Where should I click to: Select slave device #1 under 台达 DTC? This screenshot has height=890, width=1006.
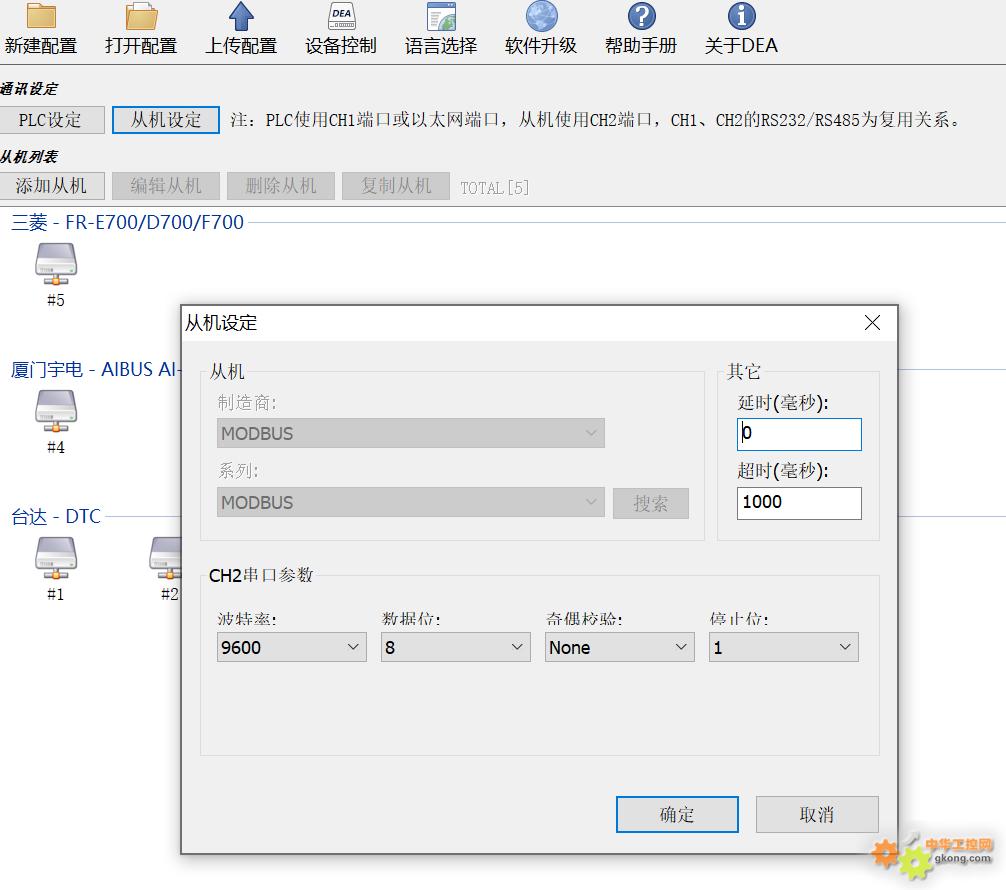click(x=55, y=558)
